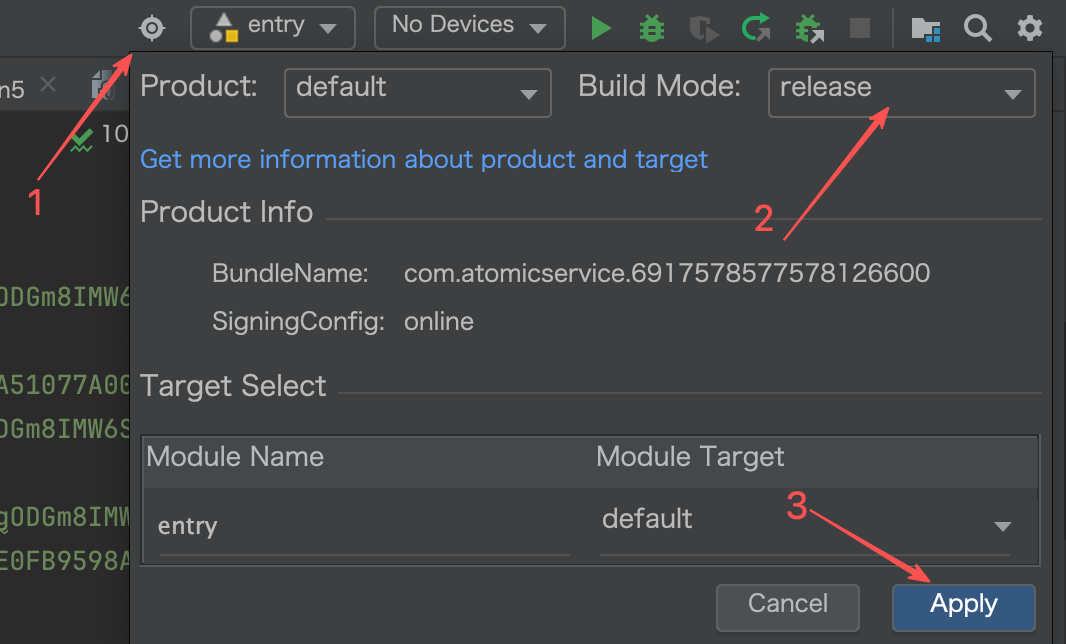Open the Project Structure icon
The image size is (1066, 644).
pos(926,28)
